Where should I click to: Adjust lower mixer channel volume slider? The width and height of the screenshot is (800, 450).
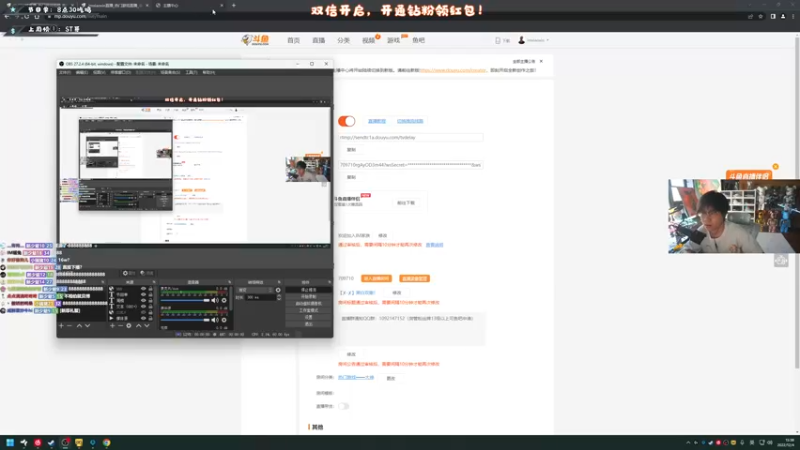click(185, 320)
